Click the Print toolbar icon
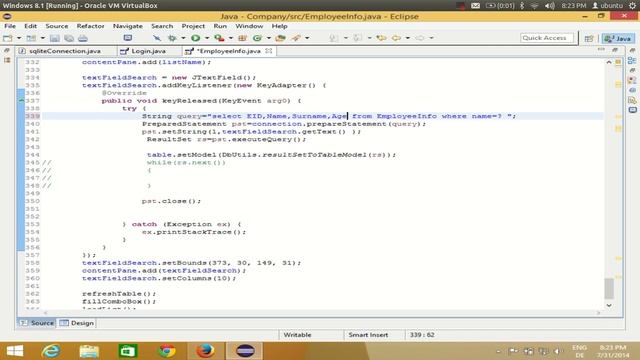The width and height of the screenshot is (640, 360). 83,38
